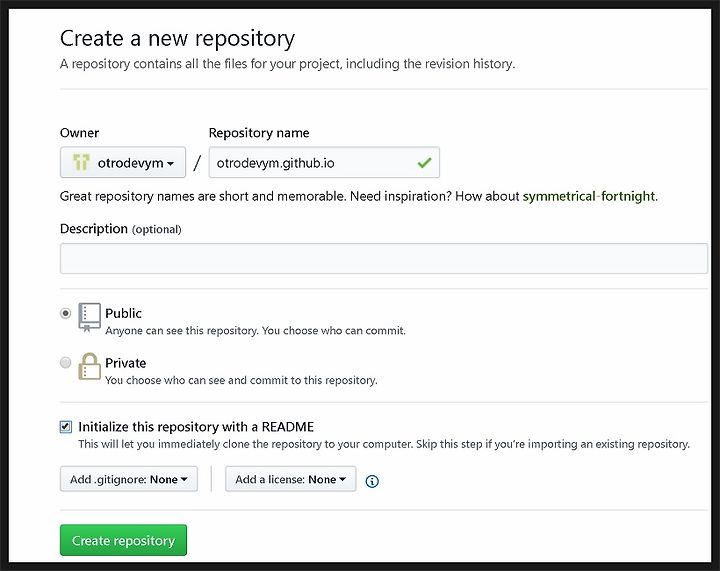Click the 'Create a new repository' heading
Viewport: 720px width, 571px height.
[177, 39]
